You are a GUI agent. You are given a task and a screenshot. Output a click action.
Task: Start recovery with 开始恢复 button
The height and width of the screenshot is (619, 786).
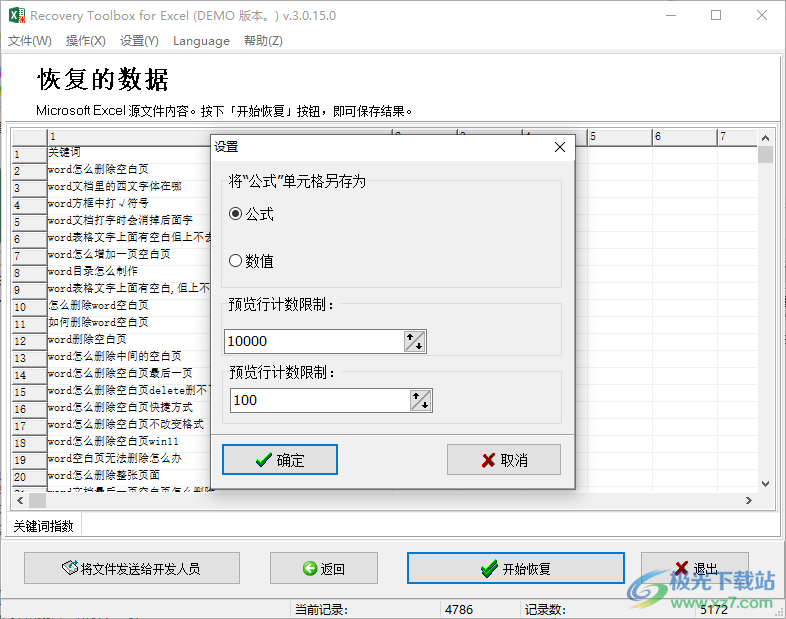click(516, 568)
